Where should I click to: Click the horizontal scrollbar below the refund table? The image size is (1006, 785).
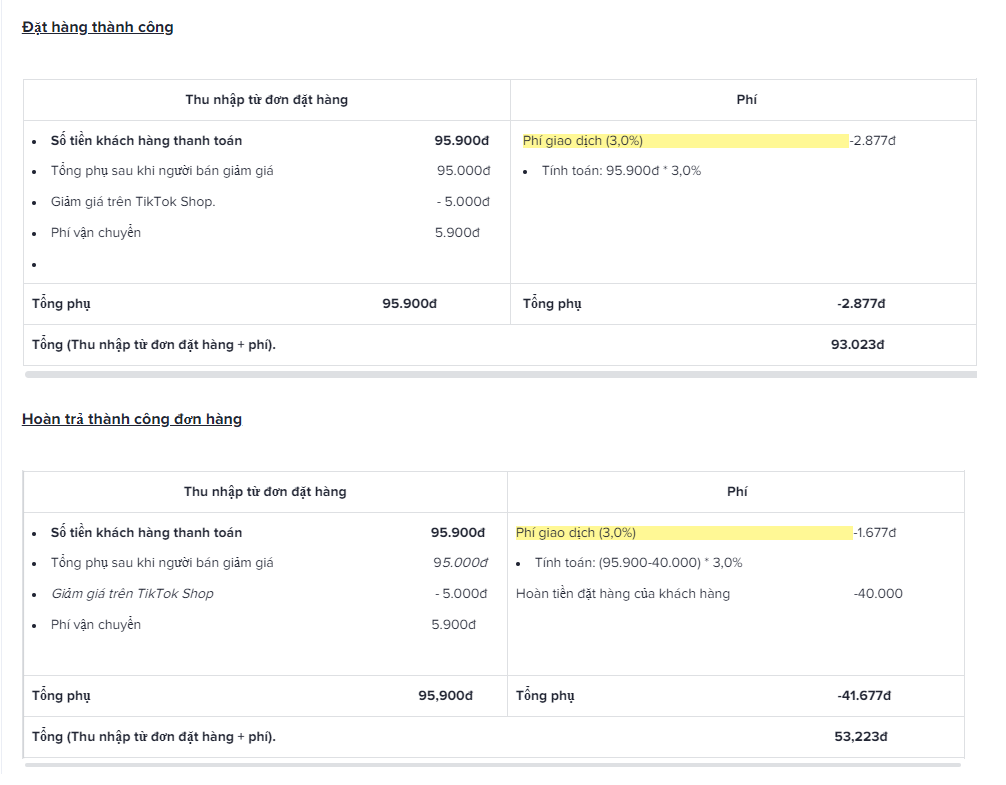[492, 765]
